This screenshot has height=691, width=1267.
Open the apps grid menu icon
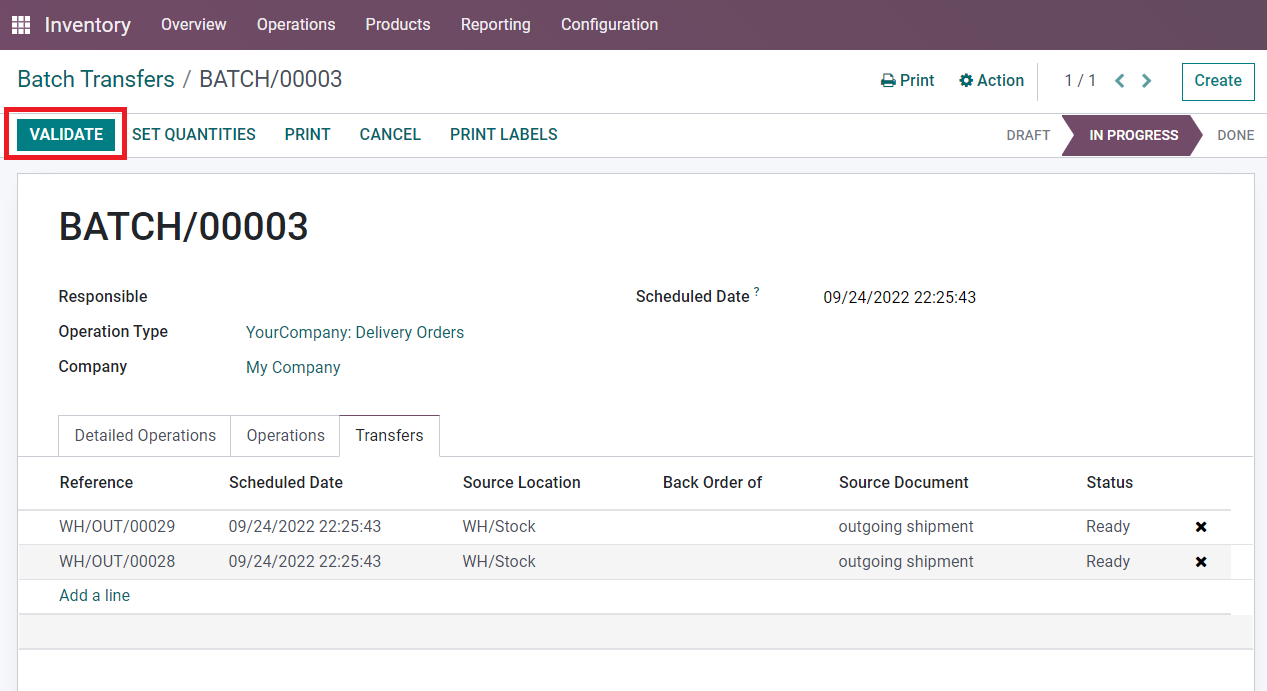tap(20, 25)
